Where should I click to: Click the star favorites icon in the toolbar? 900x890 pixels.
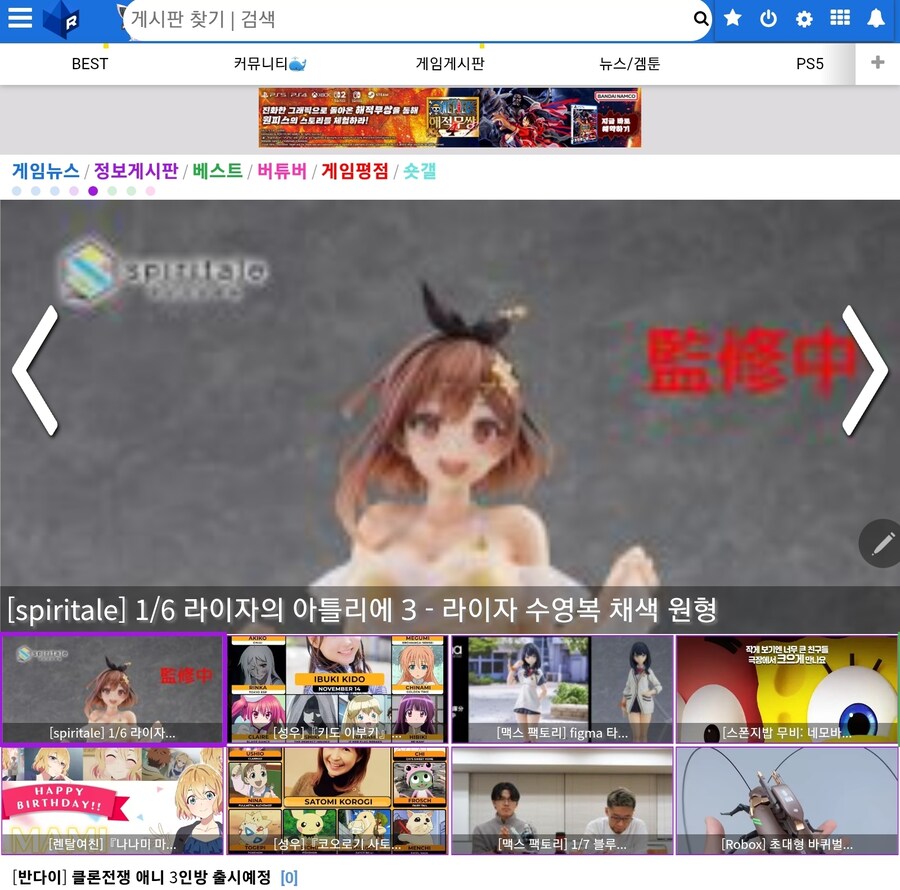click(732, 18)
